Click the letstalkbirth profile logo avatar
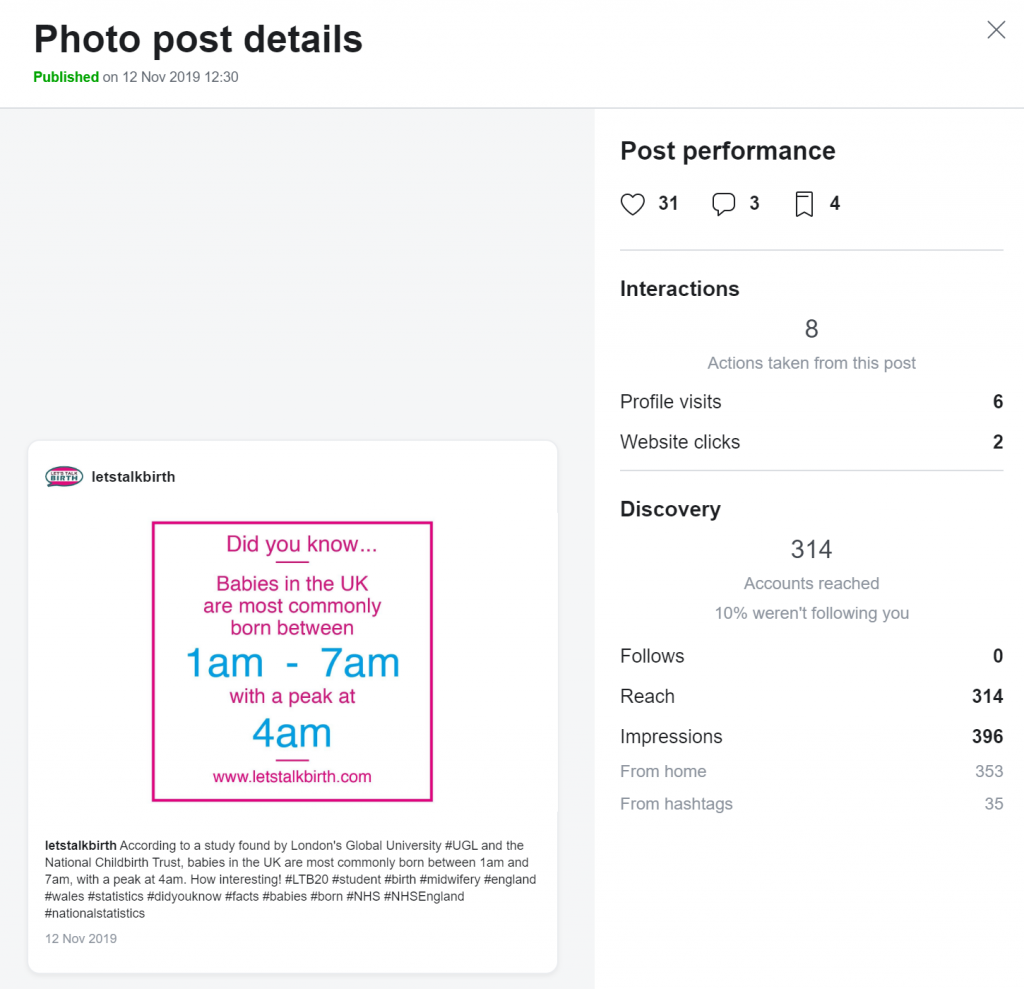 coord(64,476)
